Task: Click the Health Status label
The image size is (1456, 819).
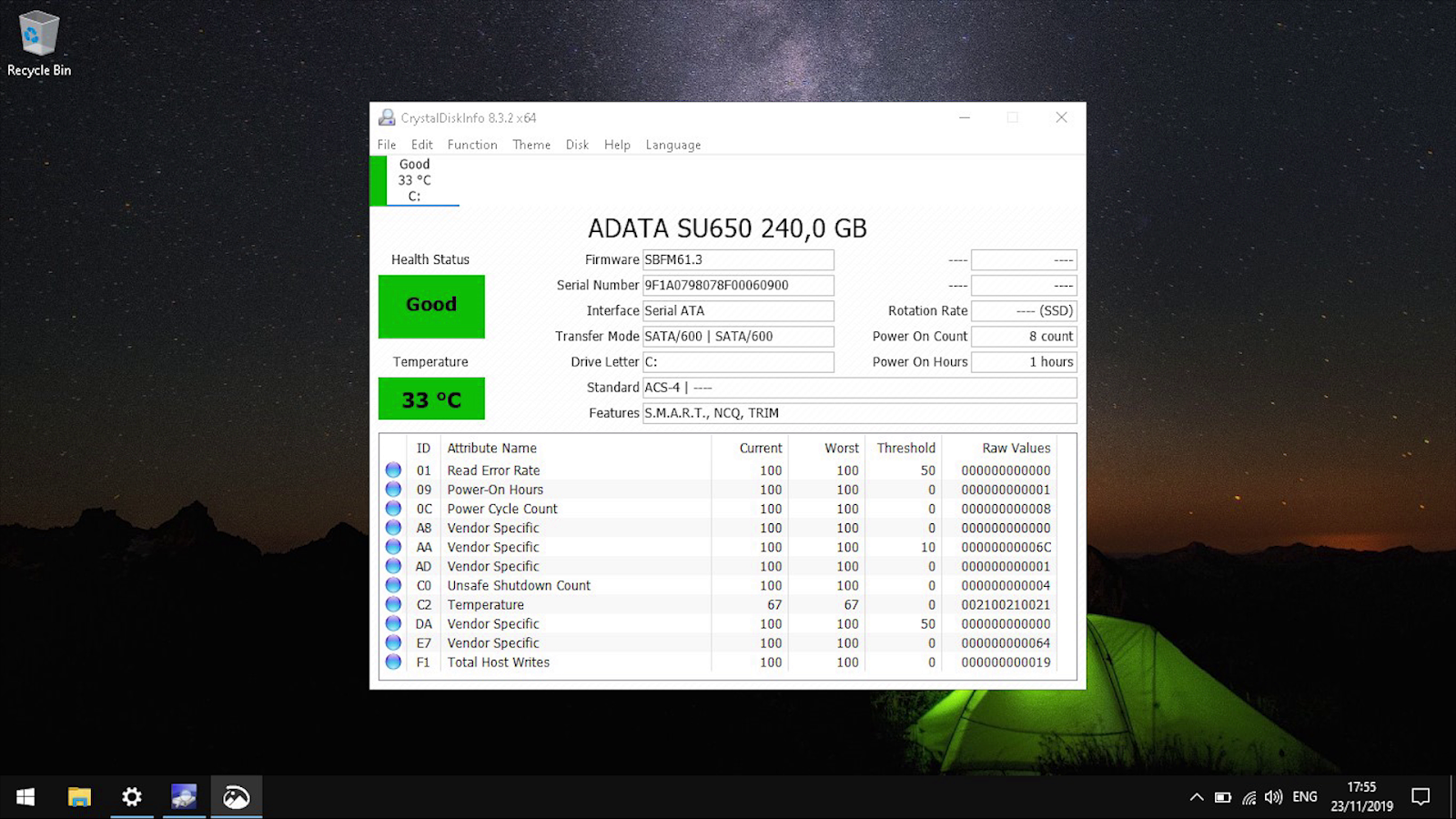Action: [x=430, y=259]
